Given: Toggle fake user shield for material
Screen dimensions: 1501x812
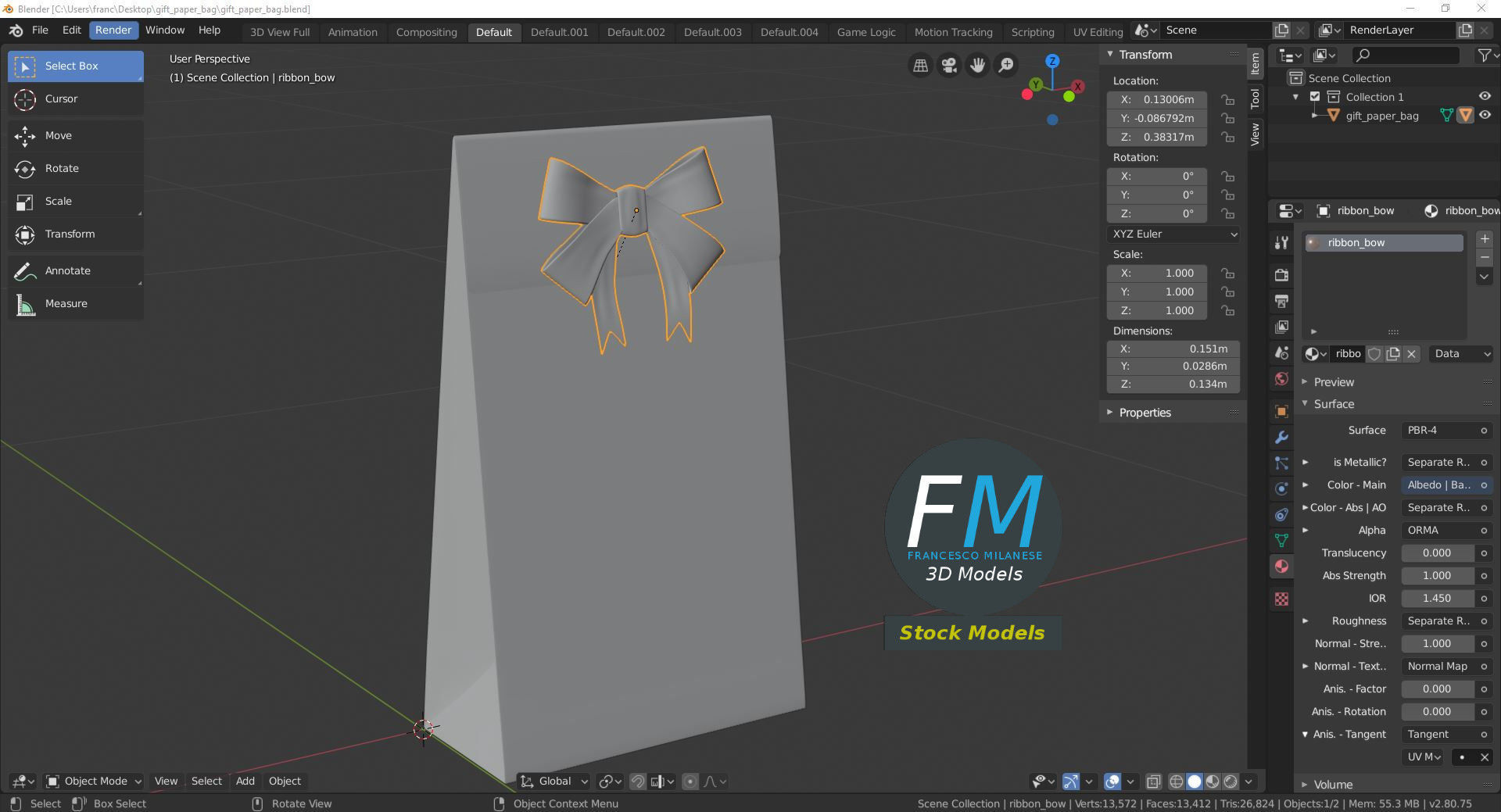Looking at the screenshot, I should (x=1374, y=354).
